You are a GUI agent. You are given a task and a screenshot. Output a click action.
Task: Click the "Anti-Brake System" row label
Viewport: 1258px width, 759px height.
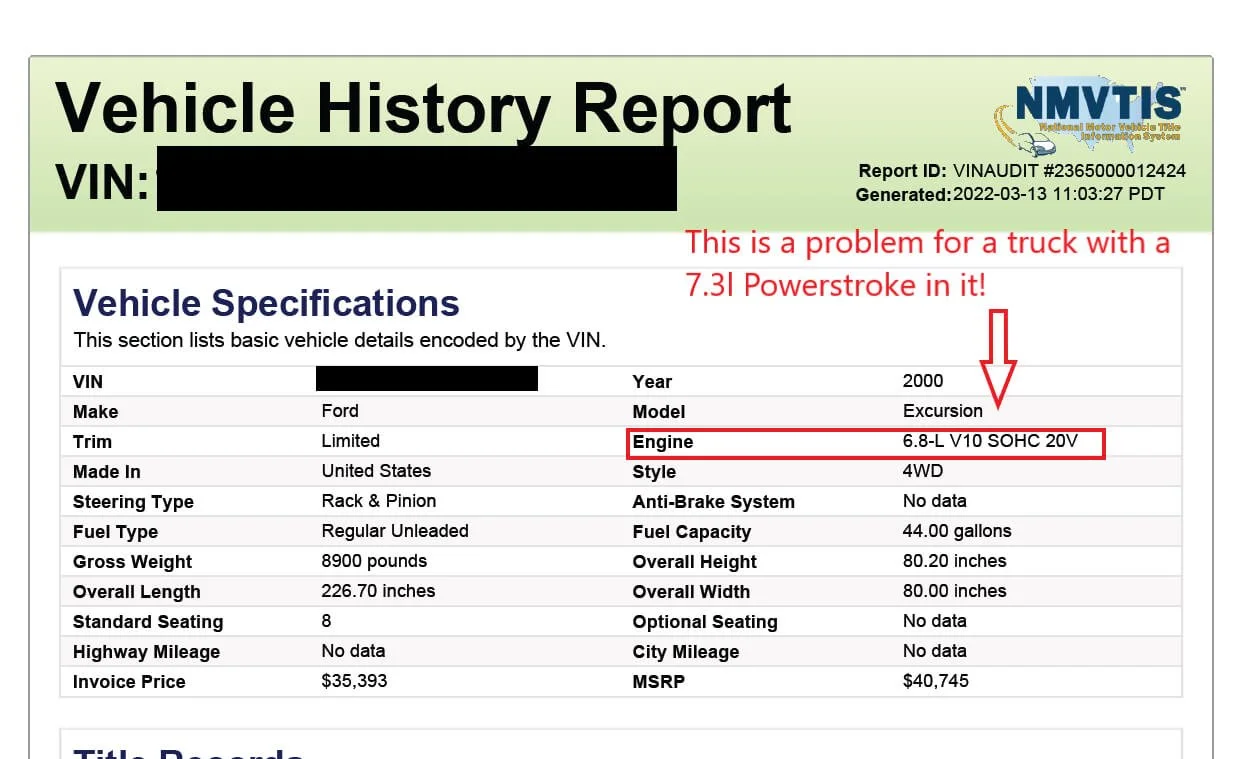714,502
